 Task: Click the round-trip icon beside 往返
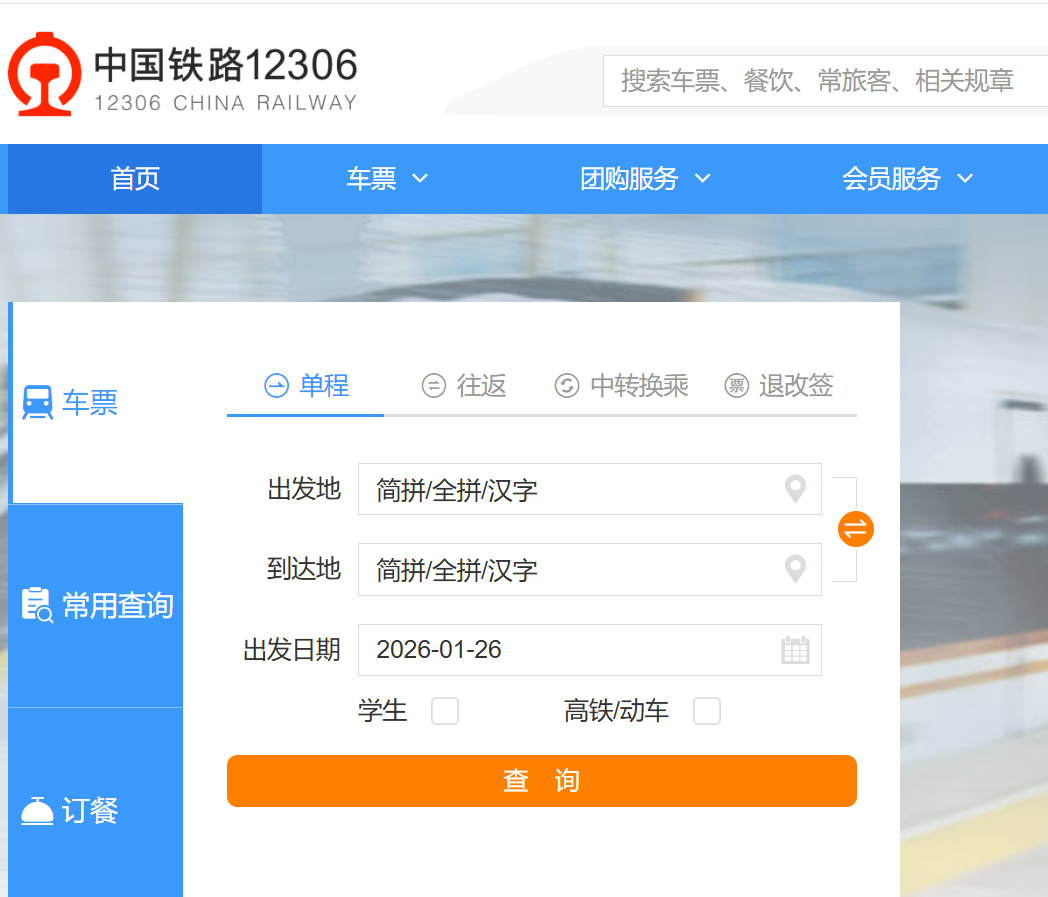coord(433,385)
